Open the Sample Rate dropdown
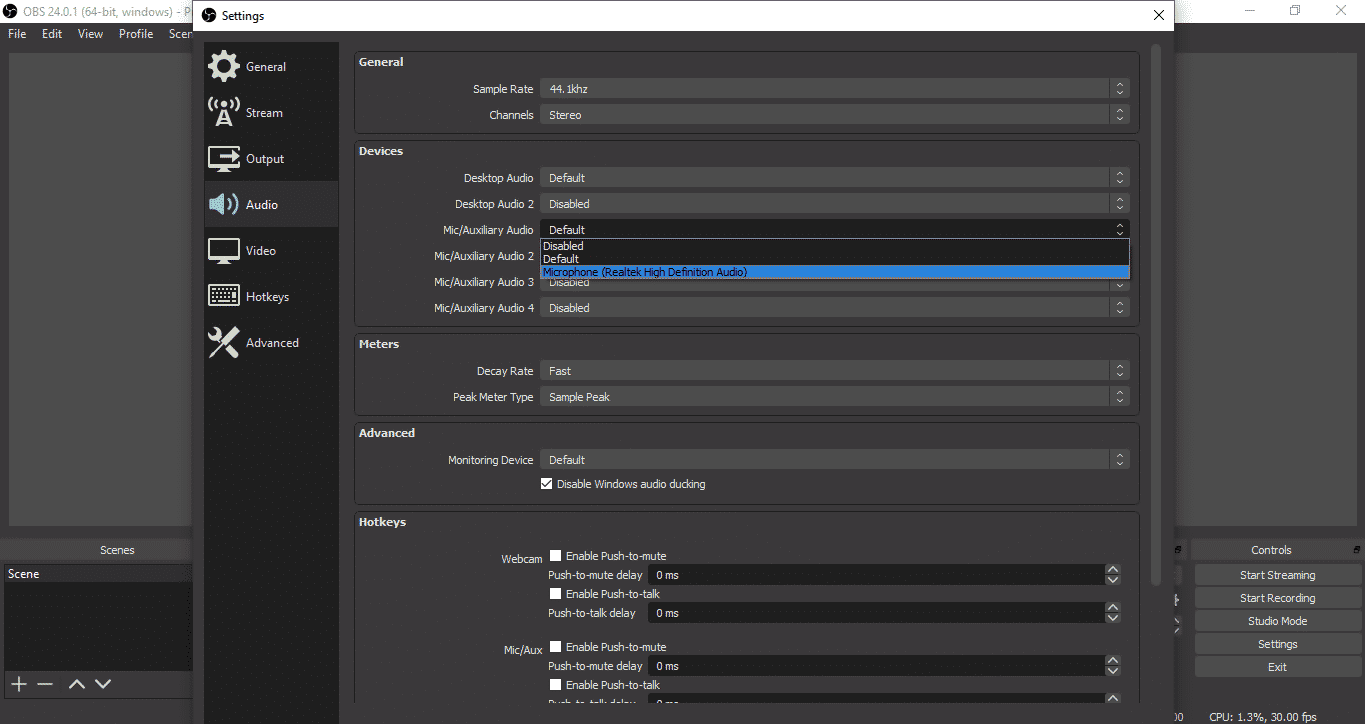This screenshot has height=724, width=1365. pyautogui.click(x=835, y=89)
